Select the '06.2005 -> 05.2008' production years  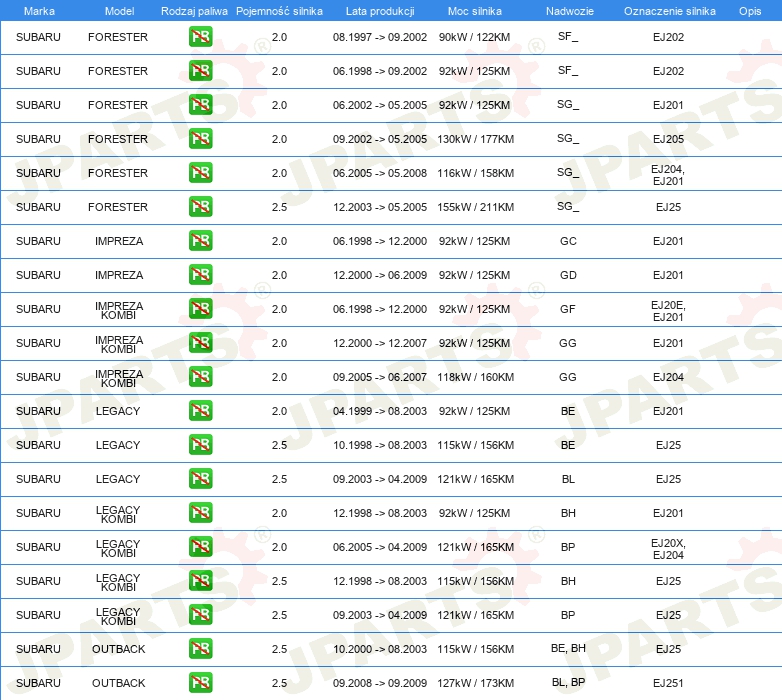380,173
